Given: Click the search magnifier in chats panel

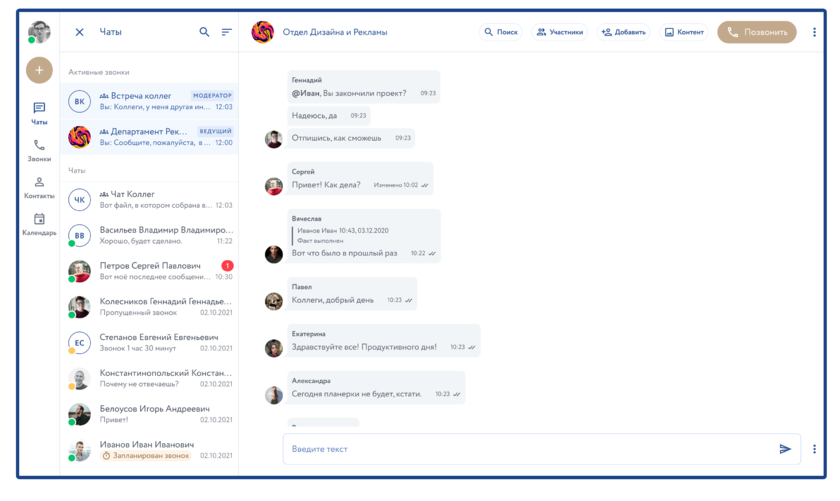Looking at the screenshot, I should [205, 32].
